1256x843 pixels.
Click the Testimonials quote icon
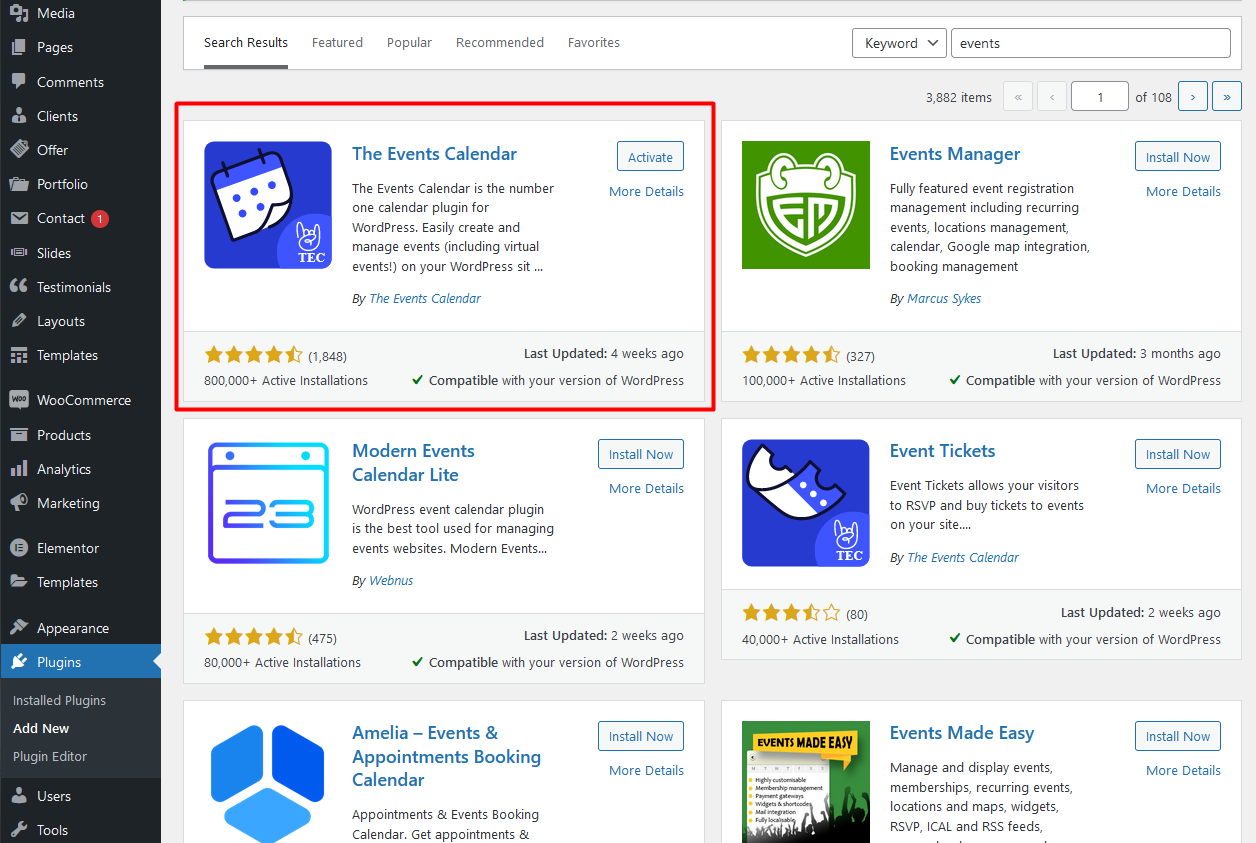pyautogui.click(x=19, y=287)
